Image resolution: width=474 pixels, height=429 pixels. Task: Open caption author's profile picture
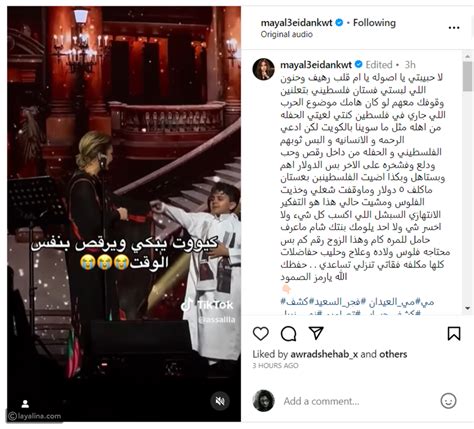click(263, 69)
